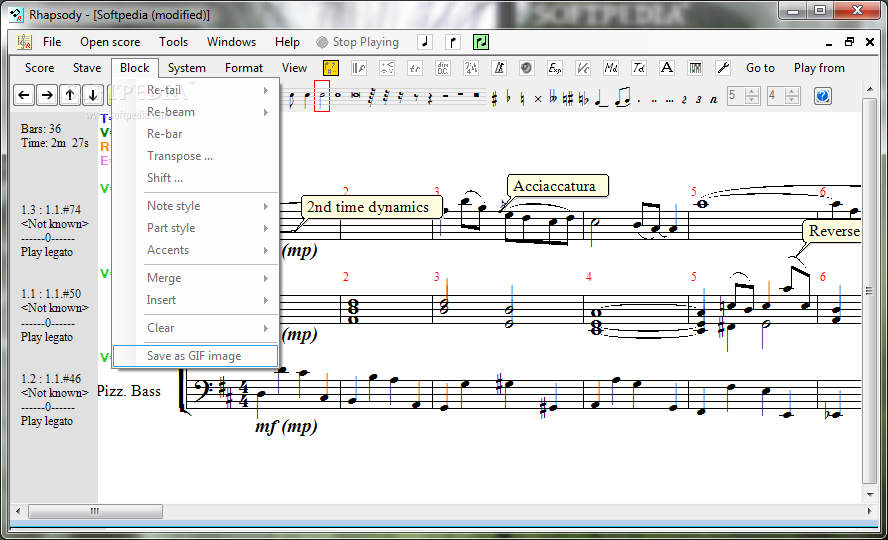Image resolution: width=888 pixels, height=540 pixels.
Task: Open the piano keyboard icon
Action: point(695,68)
